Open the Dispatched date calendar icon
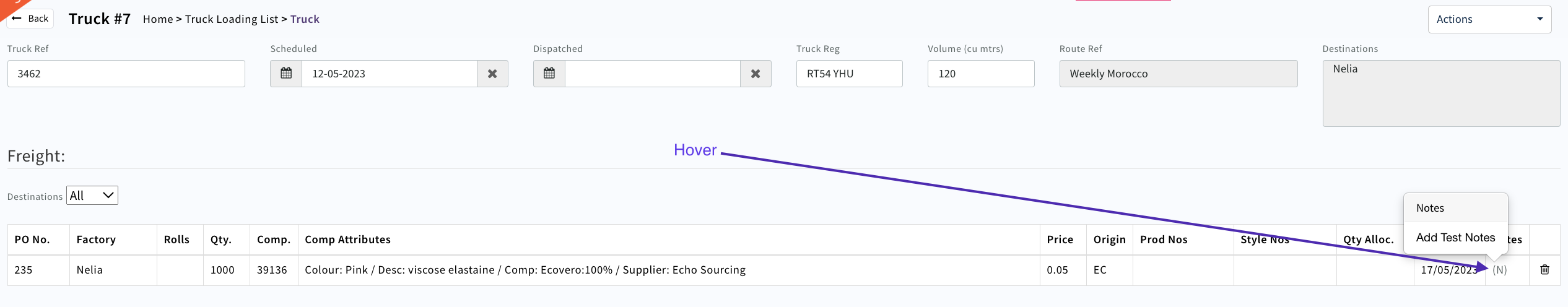This screenshot has width=1568, height=307. pos(549,74)
